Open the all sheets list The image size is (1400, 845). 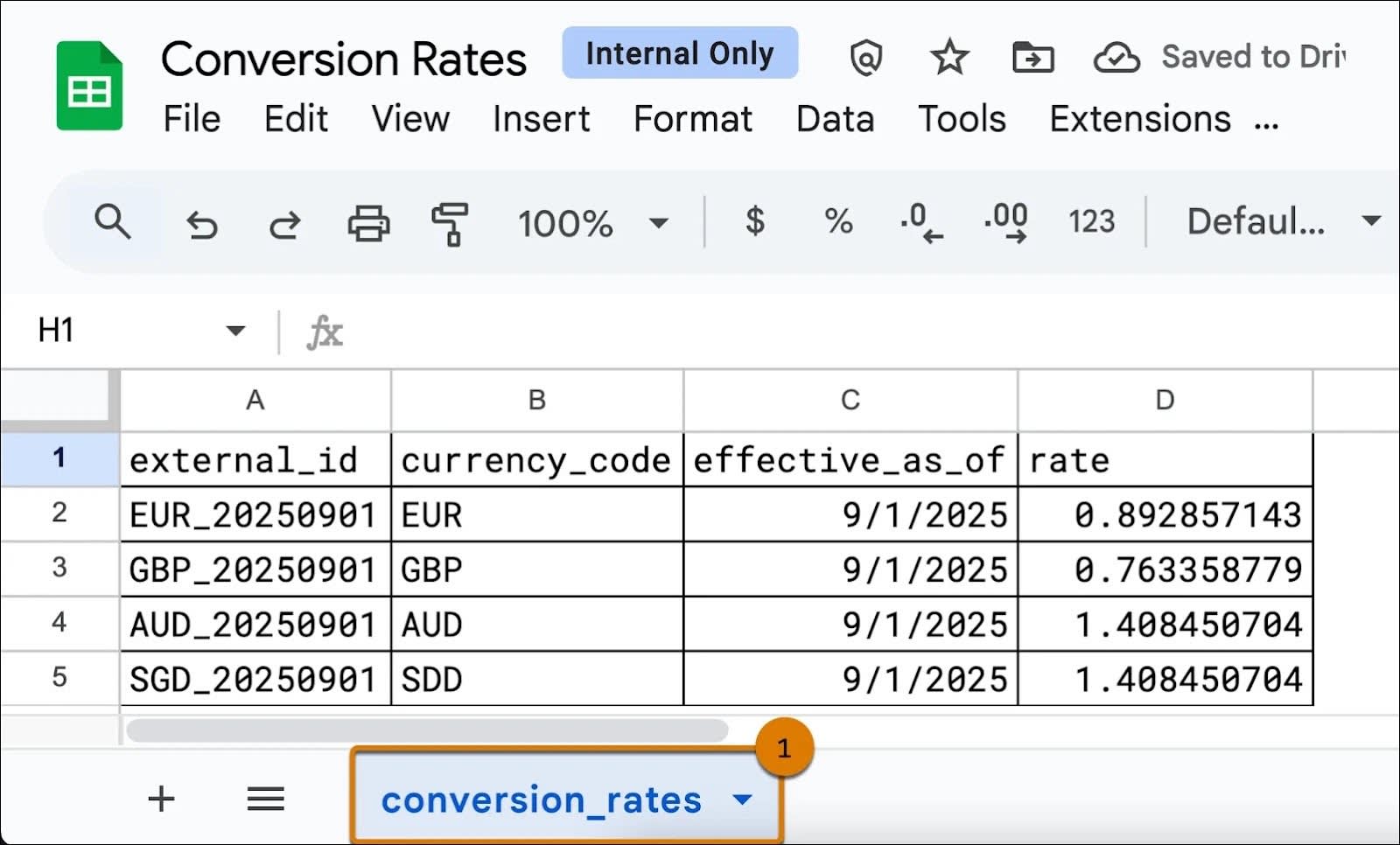[265, 799]
